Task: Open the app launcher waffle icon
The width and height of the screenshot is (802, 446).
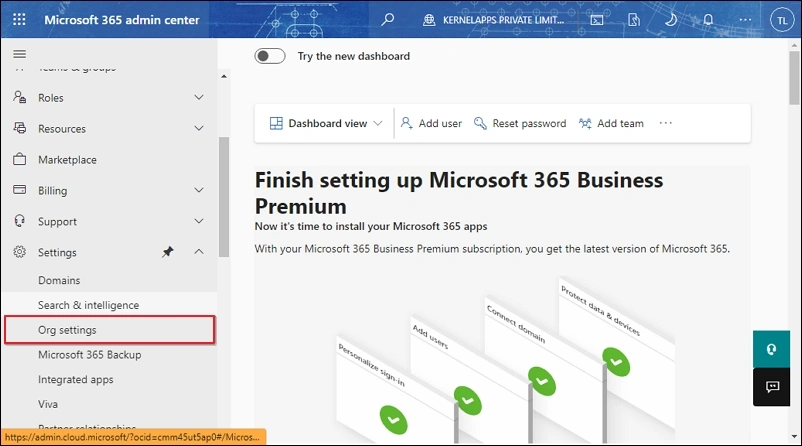Action: (x=19, y=19)
